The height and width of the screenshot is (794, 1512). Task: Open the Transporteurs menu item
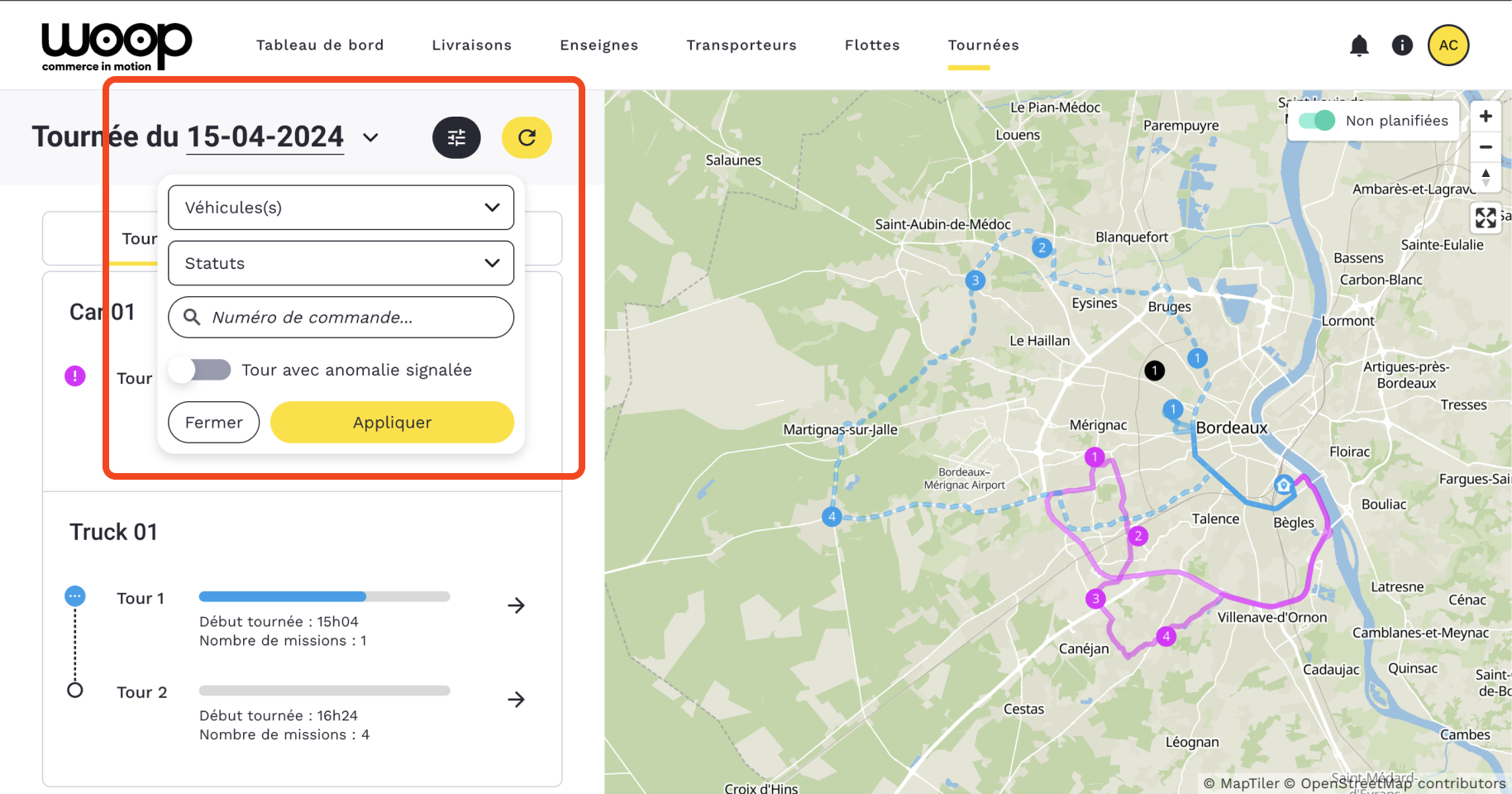click(741, 45)
